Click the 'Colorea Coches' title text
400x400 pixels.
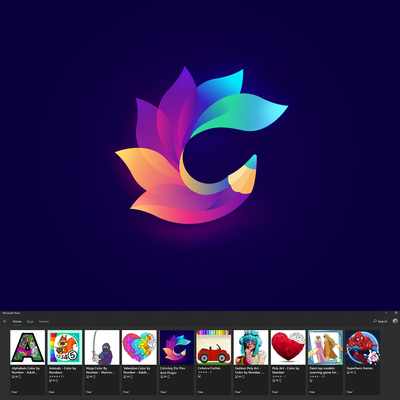tap(209, 368)
